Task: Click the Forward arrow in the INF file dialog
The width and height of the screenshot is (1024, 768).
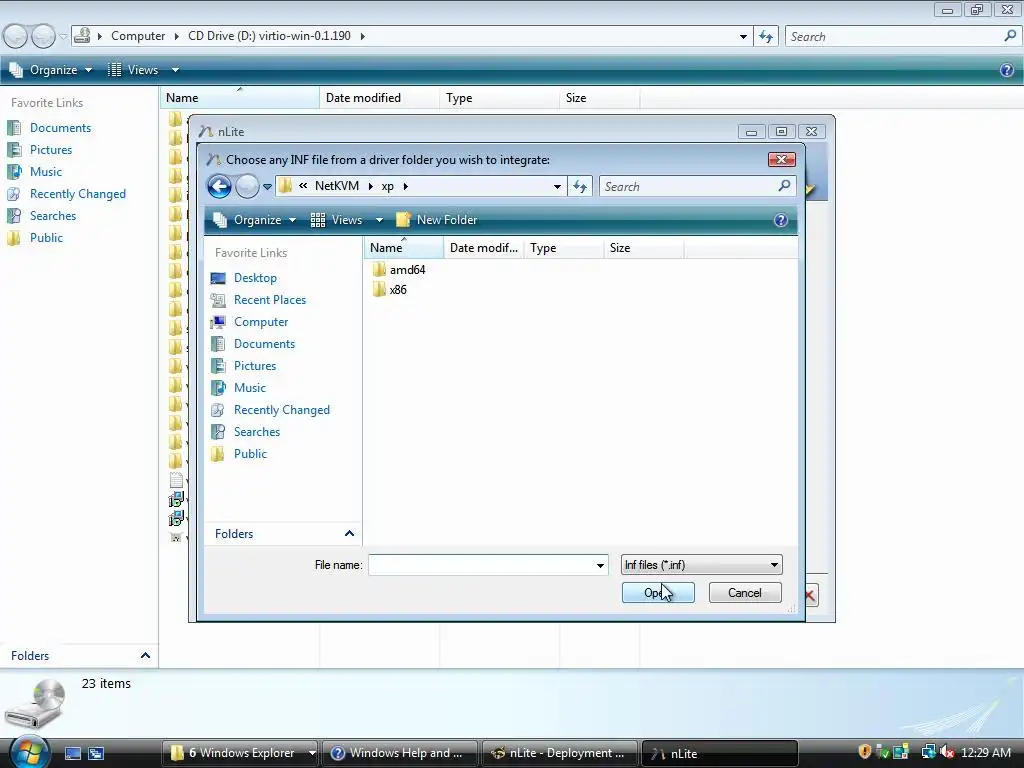Action: click(247, 187)
